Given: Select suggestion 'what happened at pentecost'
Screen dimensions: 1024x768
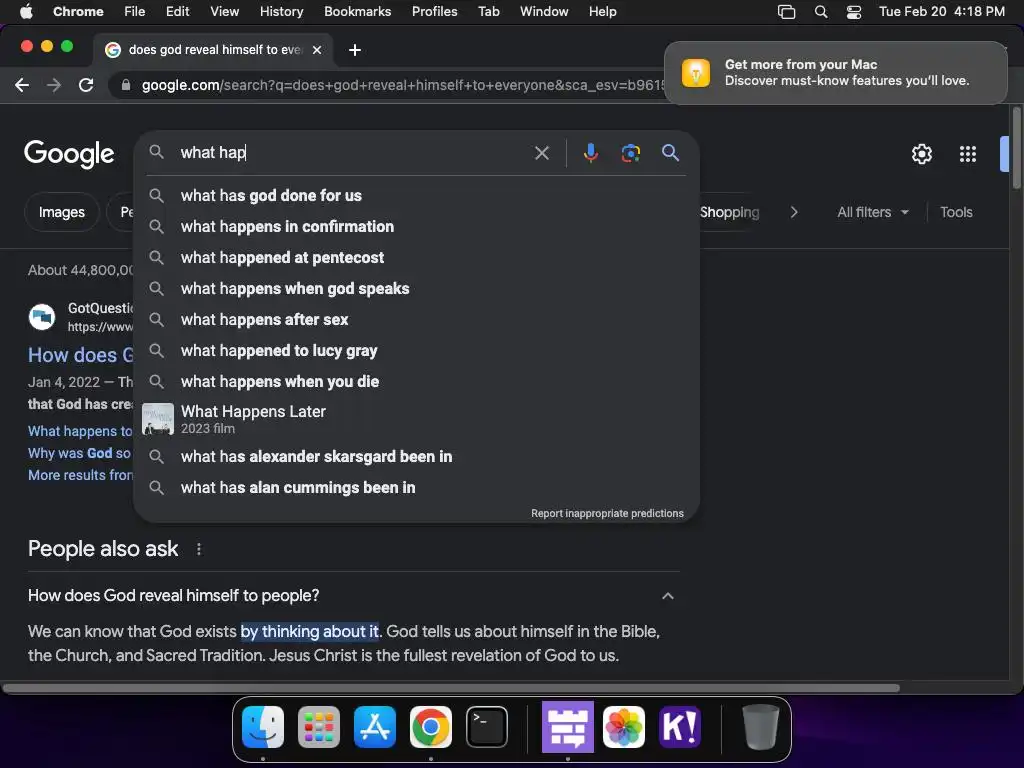Looking at the screenshot, I should click(x=416, y=257).
